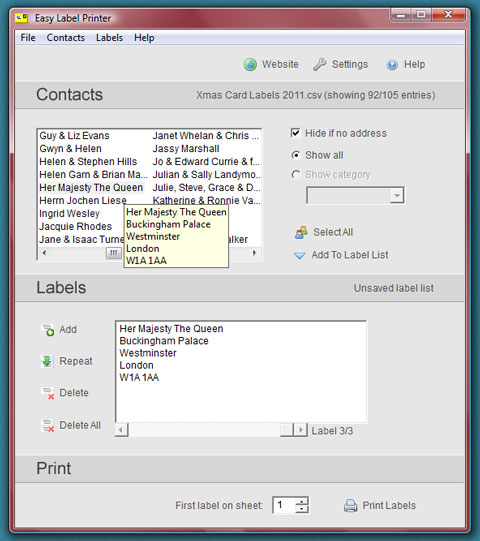Select contact Her Majesty The Queen in list
The image size is (480, 541).
pos(91,188)
